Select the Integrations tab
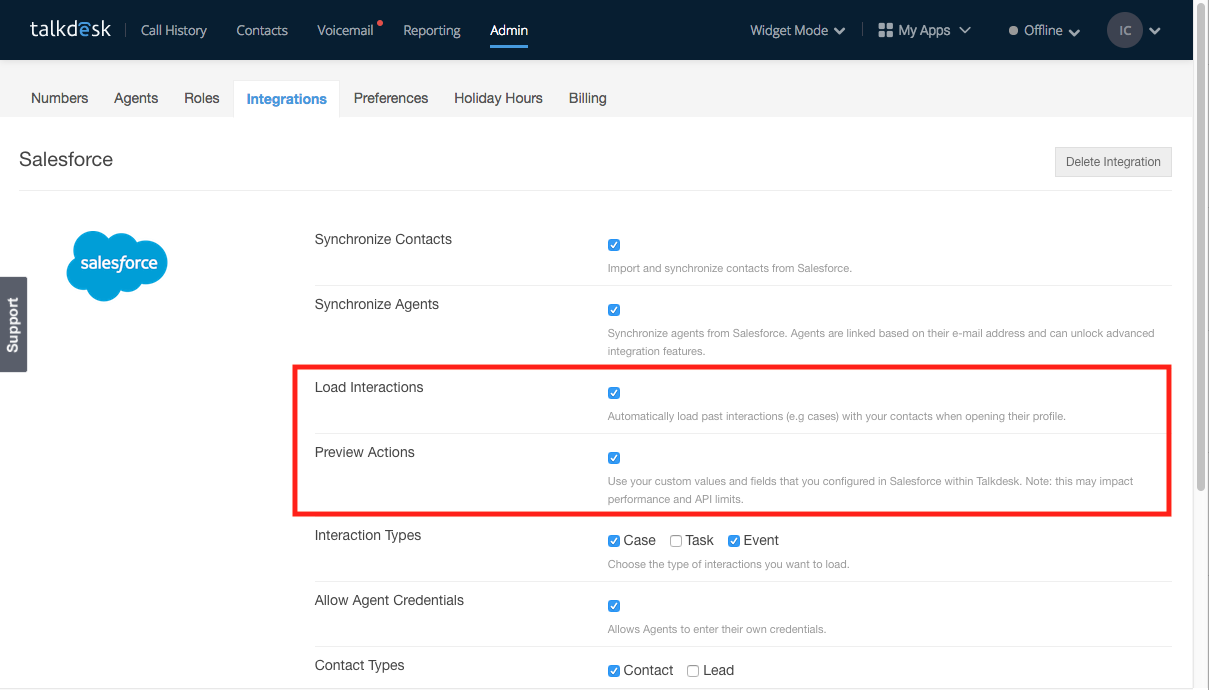The image size is (1209, 690). click(x=287, y=99)
